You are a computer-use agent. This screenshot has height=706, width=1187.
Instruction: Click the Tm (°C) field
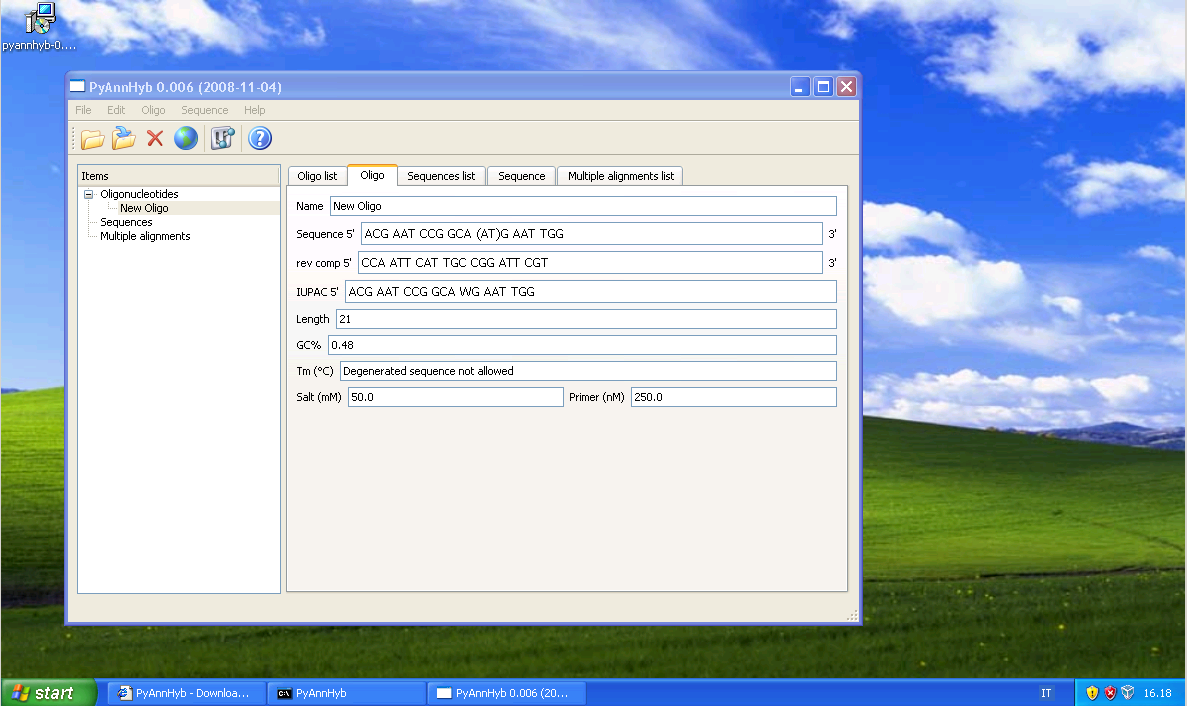[x=588, y=371]
